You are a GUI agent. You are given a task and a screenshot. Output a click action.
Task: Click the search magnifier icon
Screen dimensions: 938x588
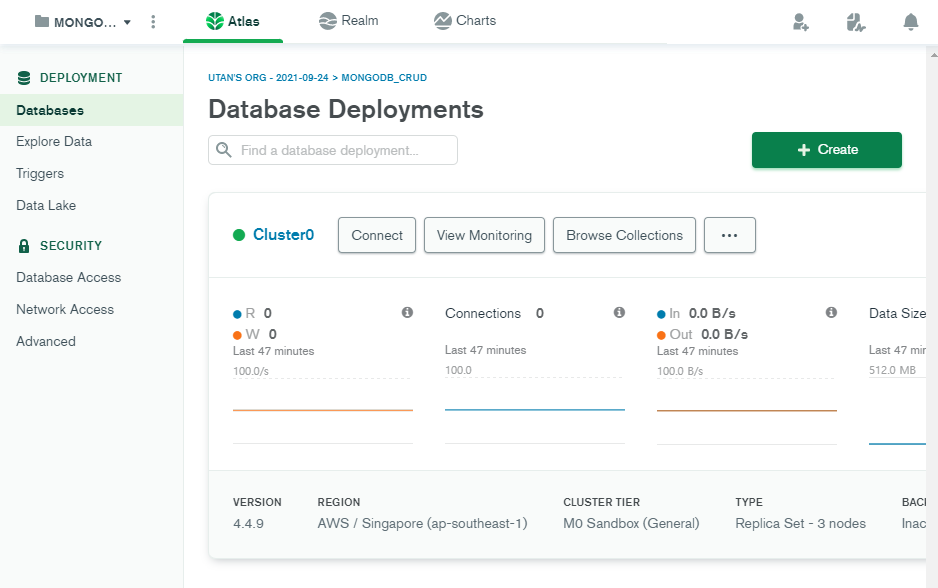point(224,150)
